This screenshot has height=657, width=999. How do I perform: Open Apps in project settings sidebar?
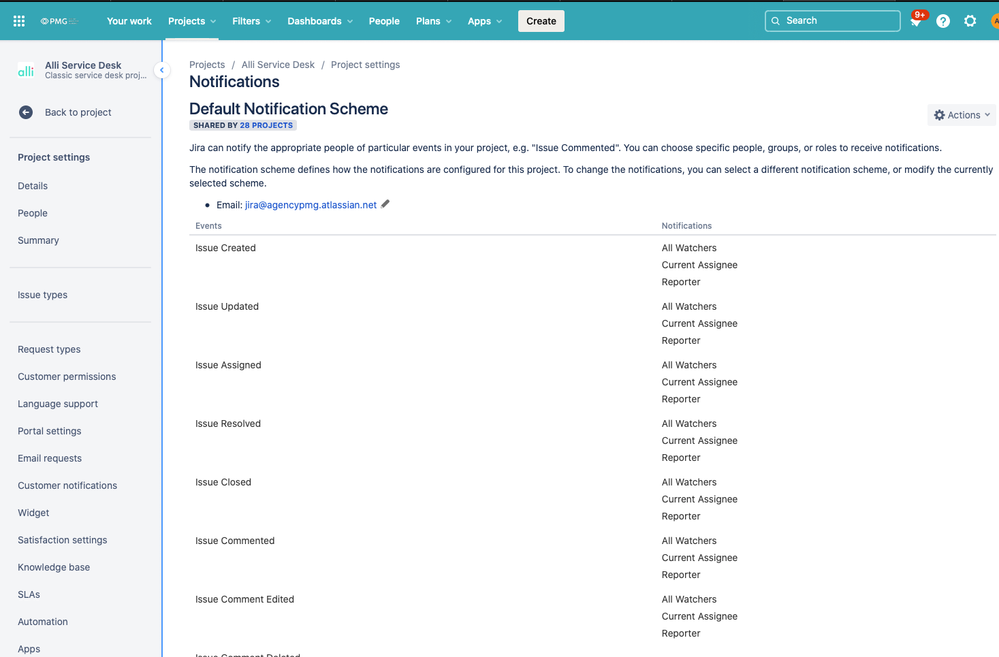29,649
